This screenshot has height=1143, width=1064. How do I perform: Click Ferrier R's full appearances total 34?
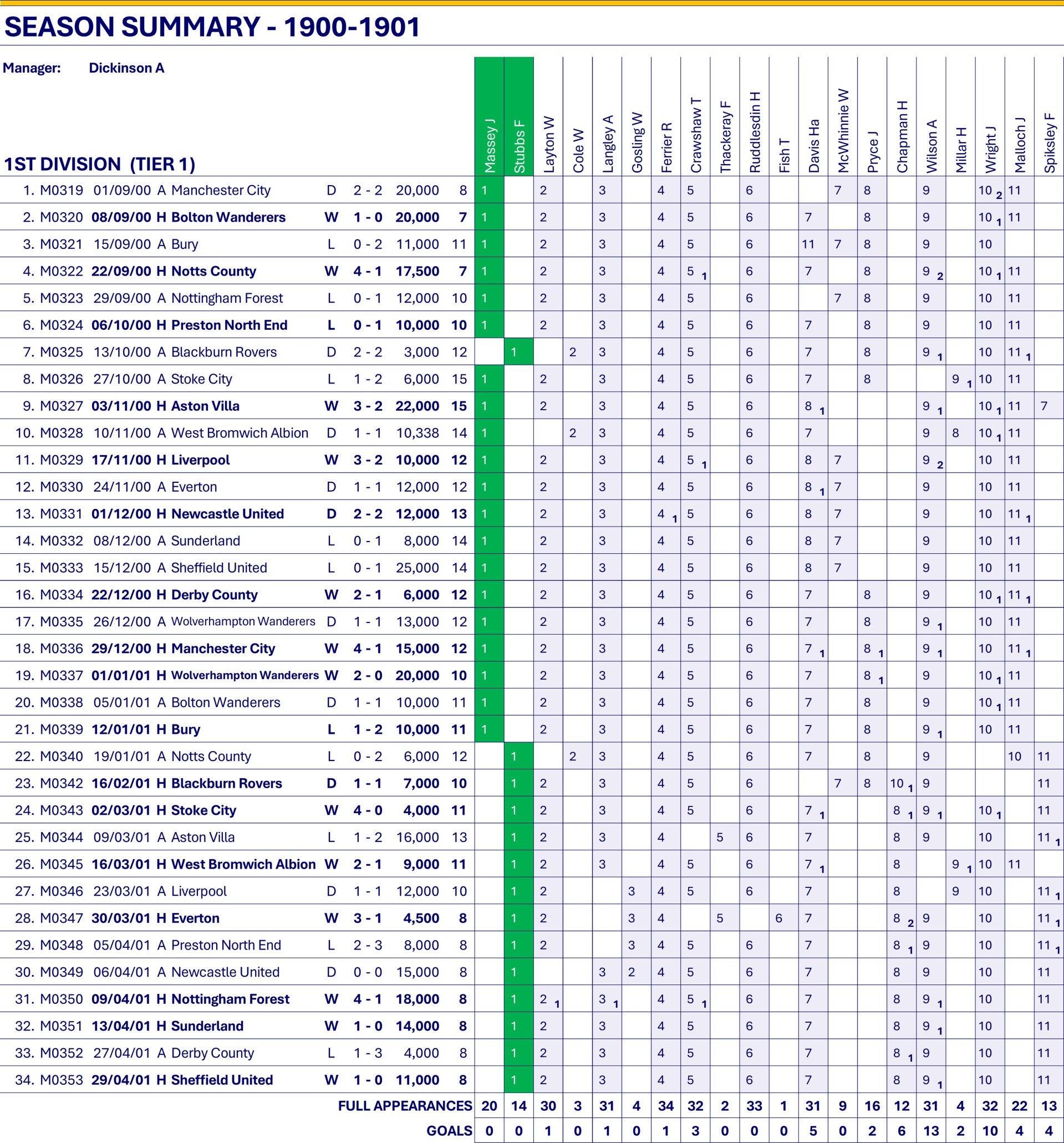[x=666, y=1106]
